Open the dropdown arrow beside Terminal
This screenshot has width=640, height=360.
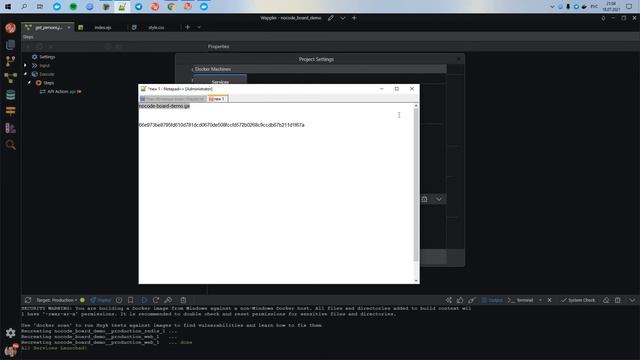tap(540, 300)
